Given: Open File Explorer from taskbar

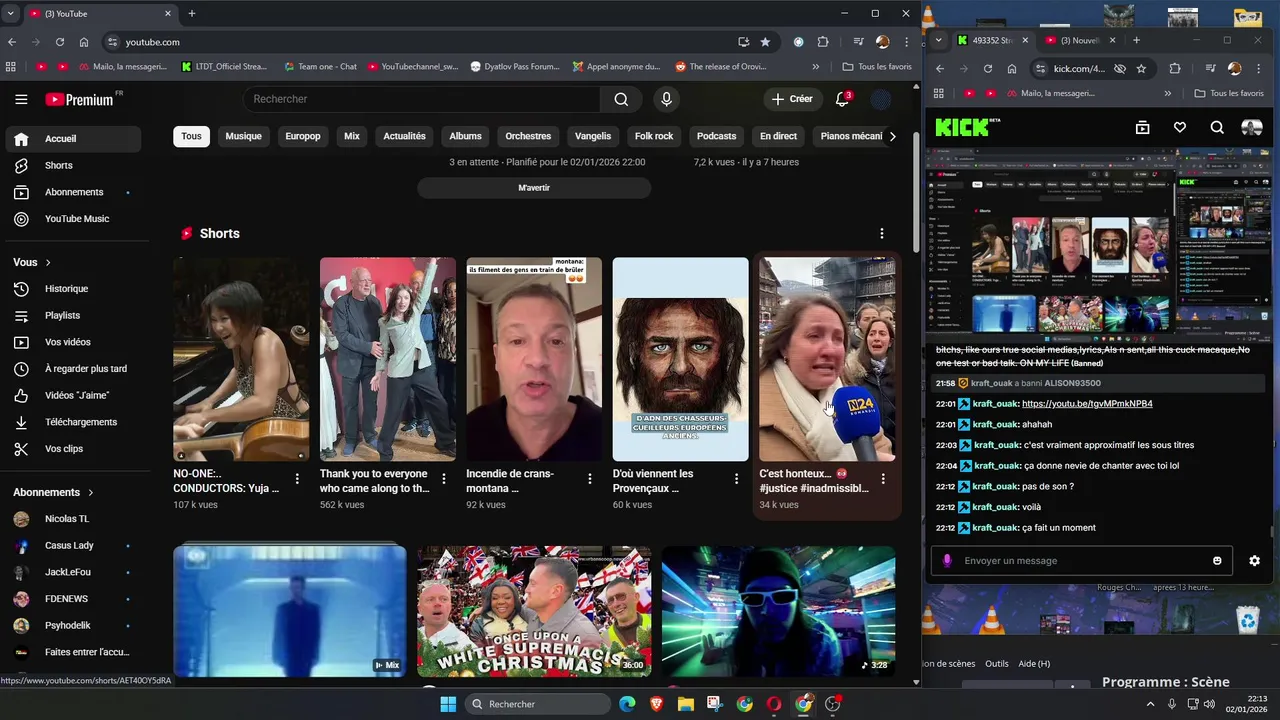Looking at the screenshot, I should click(686, 704).
